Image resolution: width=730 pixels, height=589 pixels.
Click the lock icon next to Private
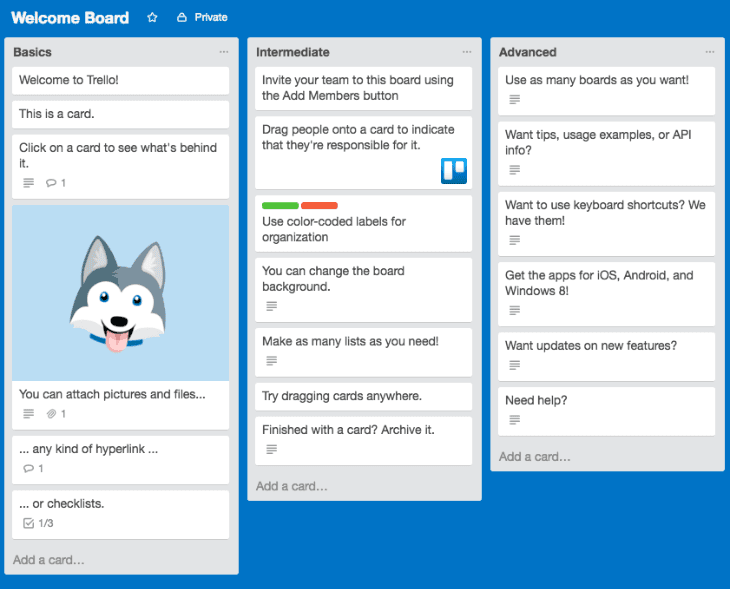click(181, 18)
